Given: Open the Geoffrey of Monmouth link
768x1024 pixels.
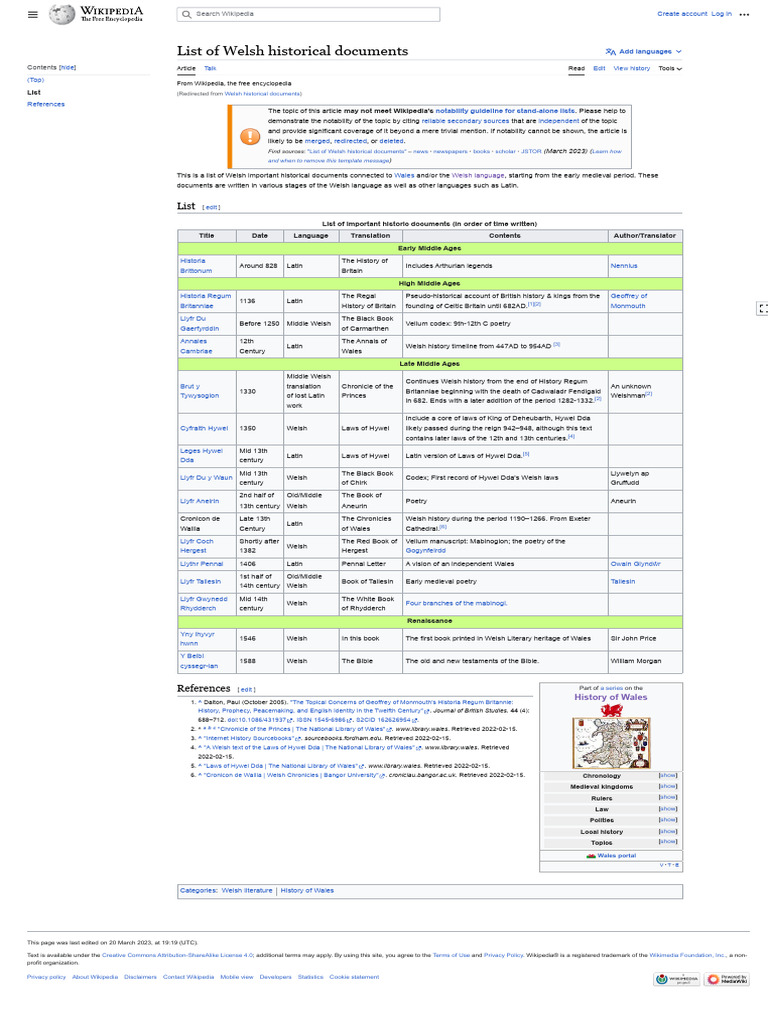Looking at the screenshot, I should 629,300.
